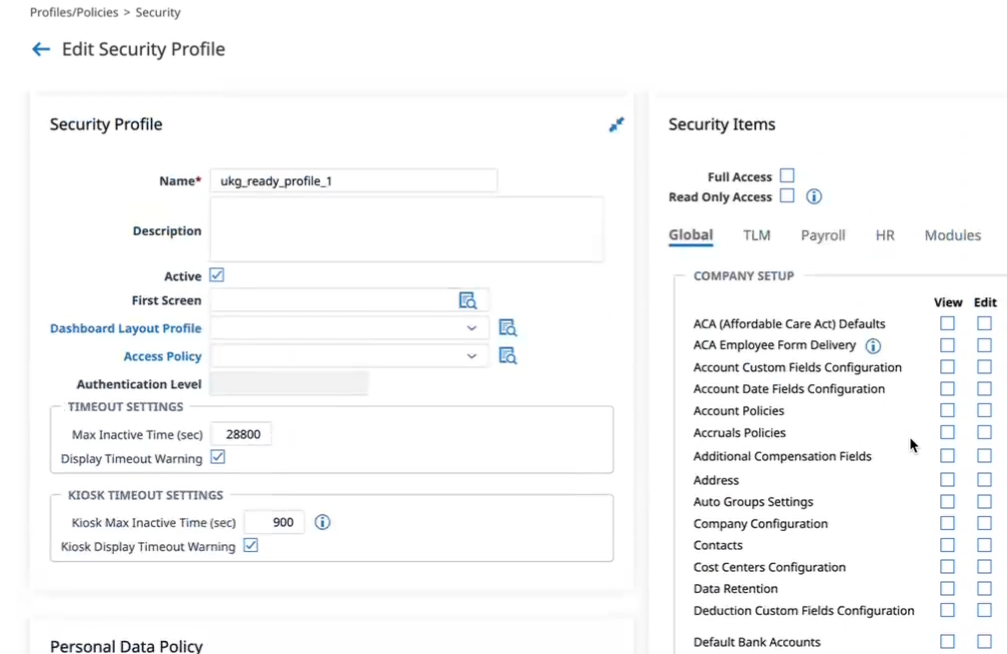Toggle Display Timeout Warning checkbox
This screenshot has width=1007, height=654.
click(x=218, y=457)
